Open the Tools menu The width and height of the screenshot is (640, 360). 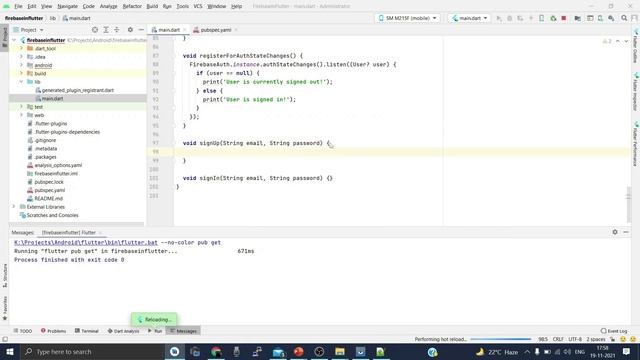(182, 6)
